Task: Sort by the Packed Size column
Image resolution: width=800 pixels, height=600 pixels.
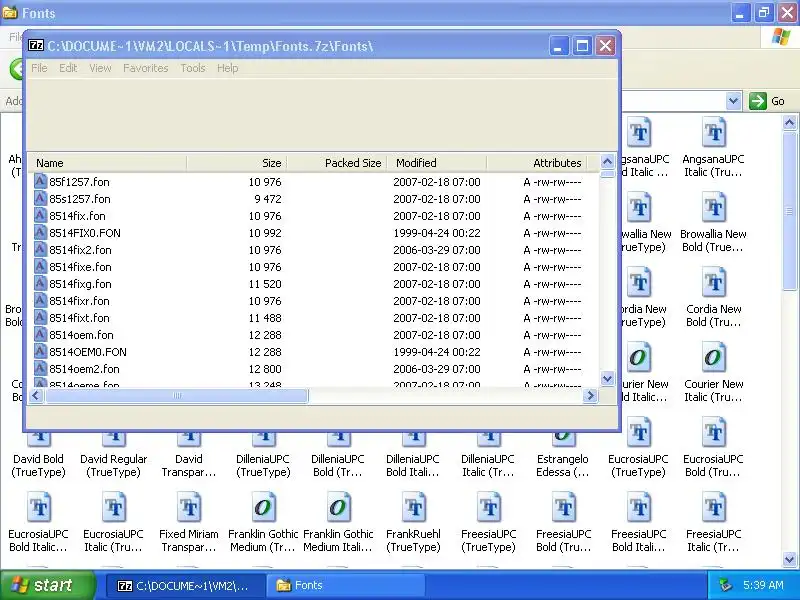Action: tap(337, 163)
